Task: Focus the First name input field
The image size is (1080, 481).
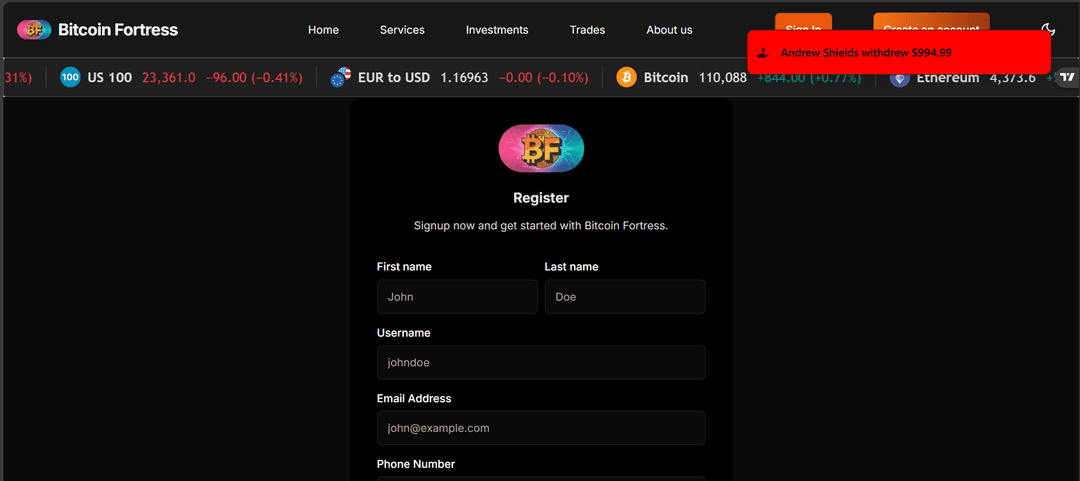Action: [x=457, y=297]
